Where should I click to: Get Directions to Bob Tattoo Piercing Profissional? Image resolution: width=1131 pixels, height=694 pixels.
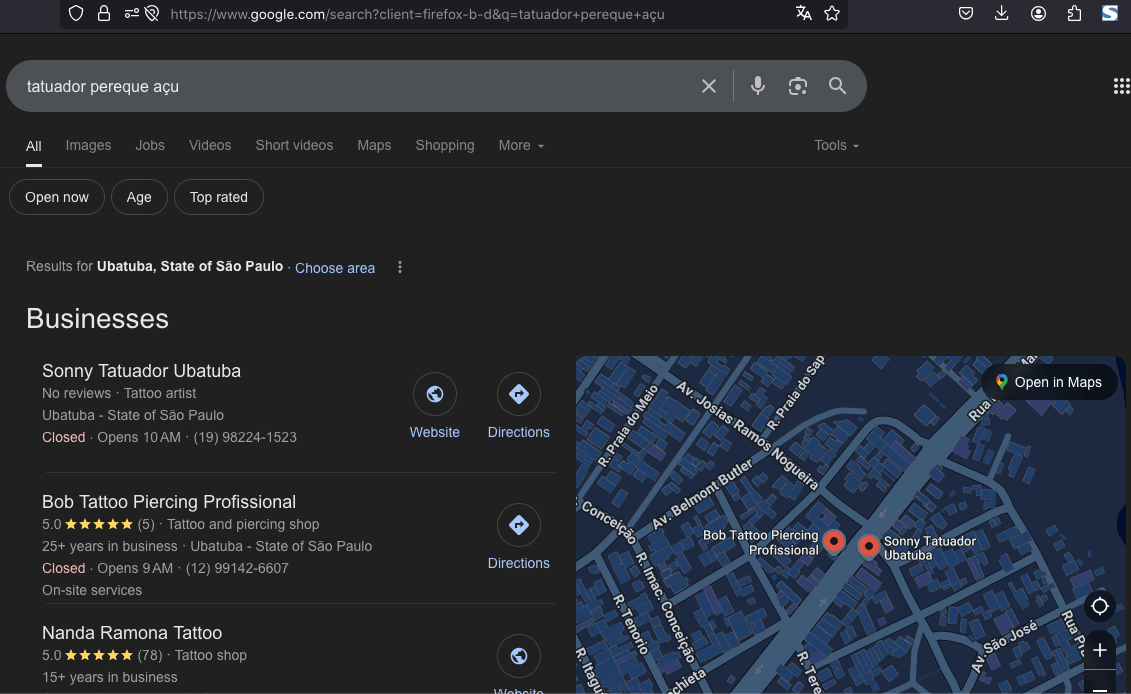point(518,525)
